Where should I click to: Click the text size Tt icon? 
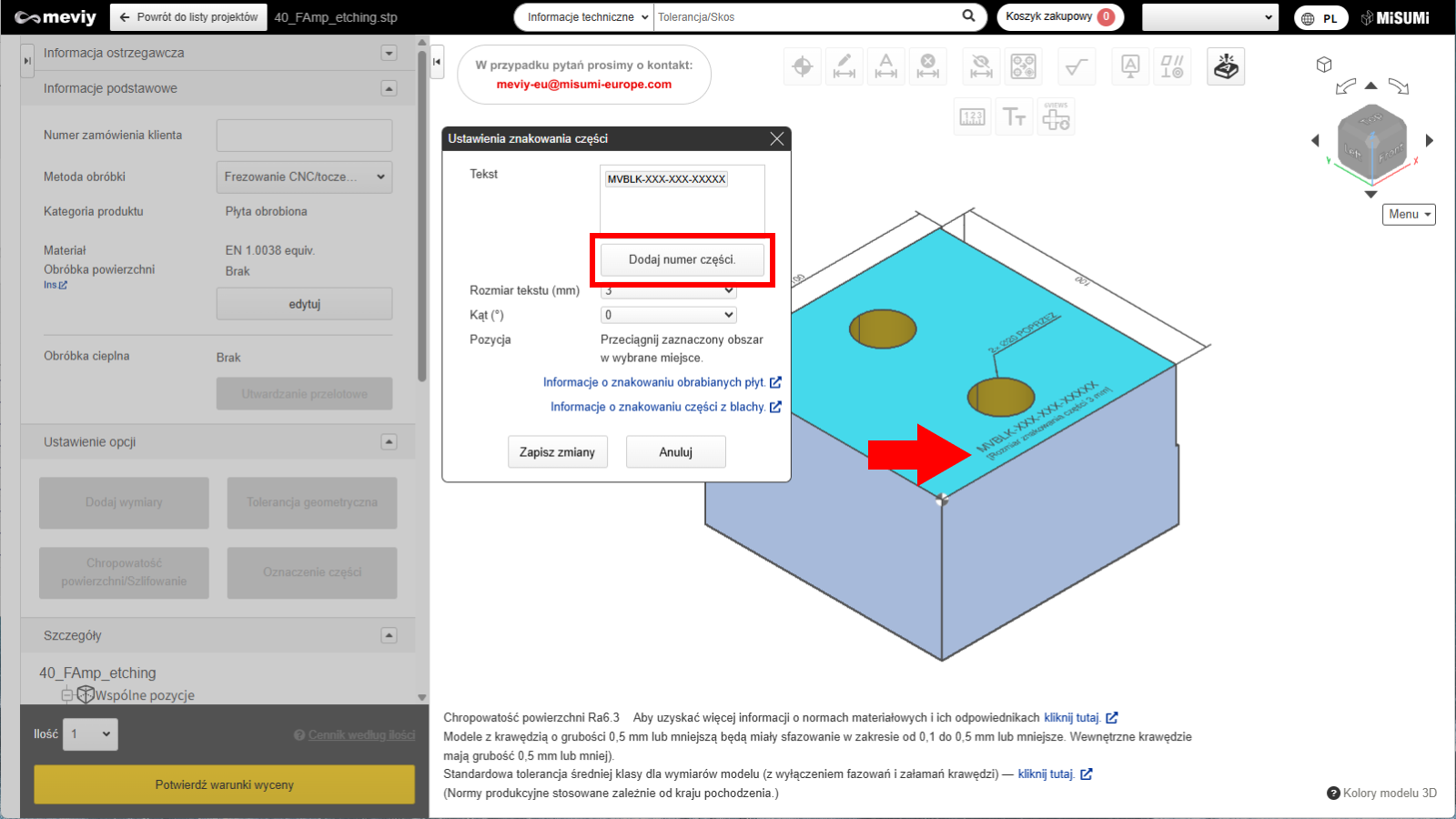click(x=1014, y=117)
